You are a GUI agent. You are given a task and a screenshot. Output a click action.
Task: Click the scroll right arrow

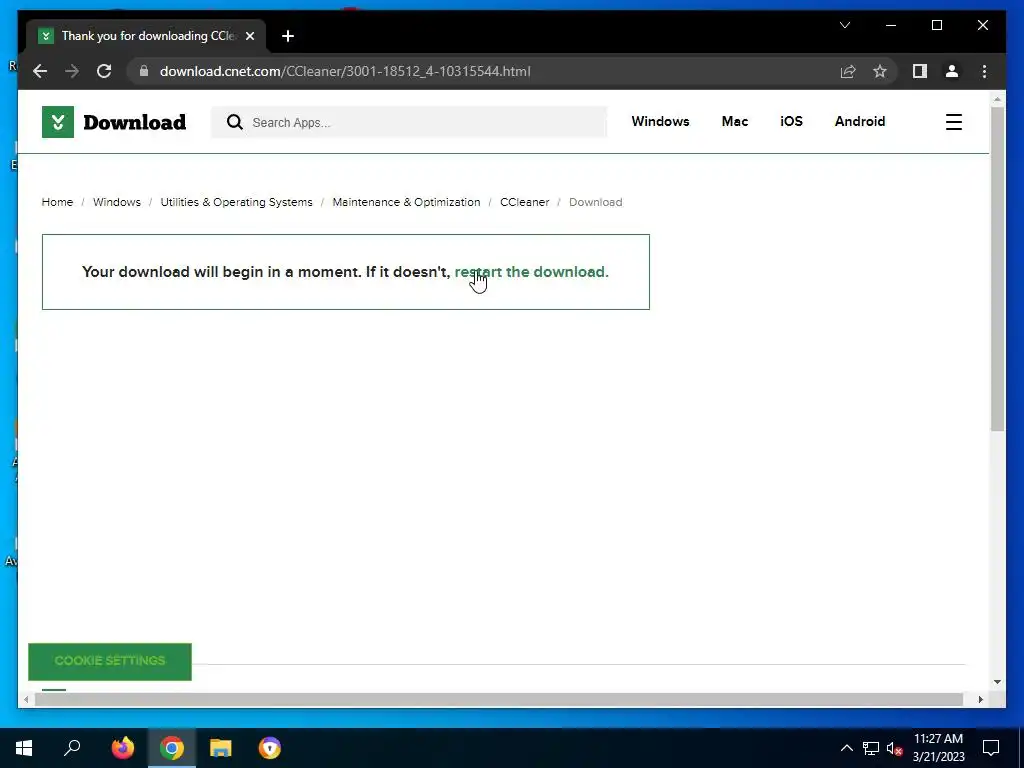(x=980, y=699)
